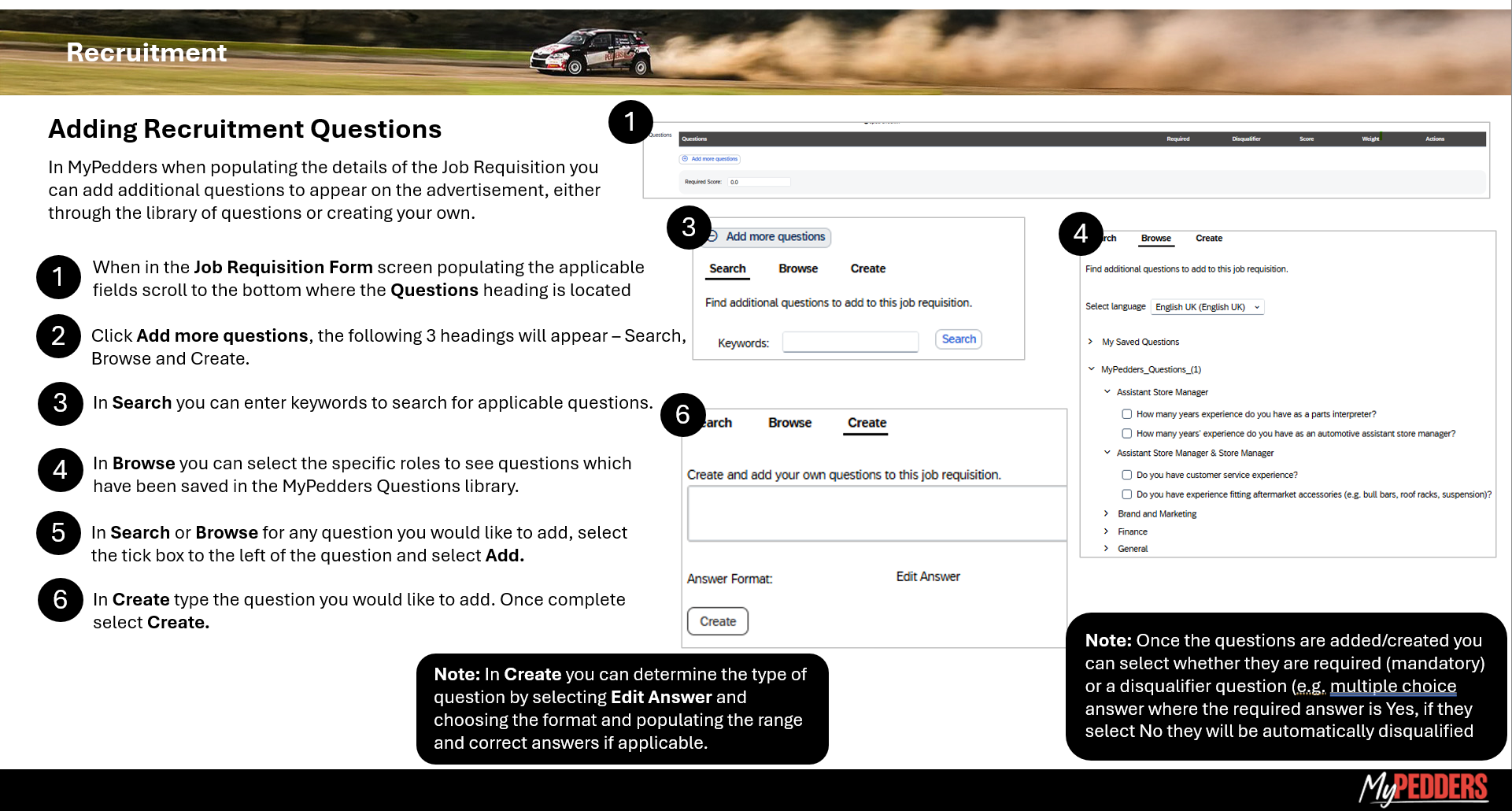
Task: Expand the Finance question category
Action: pyautogui.click(x=1106, y=531)
